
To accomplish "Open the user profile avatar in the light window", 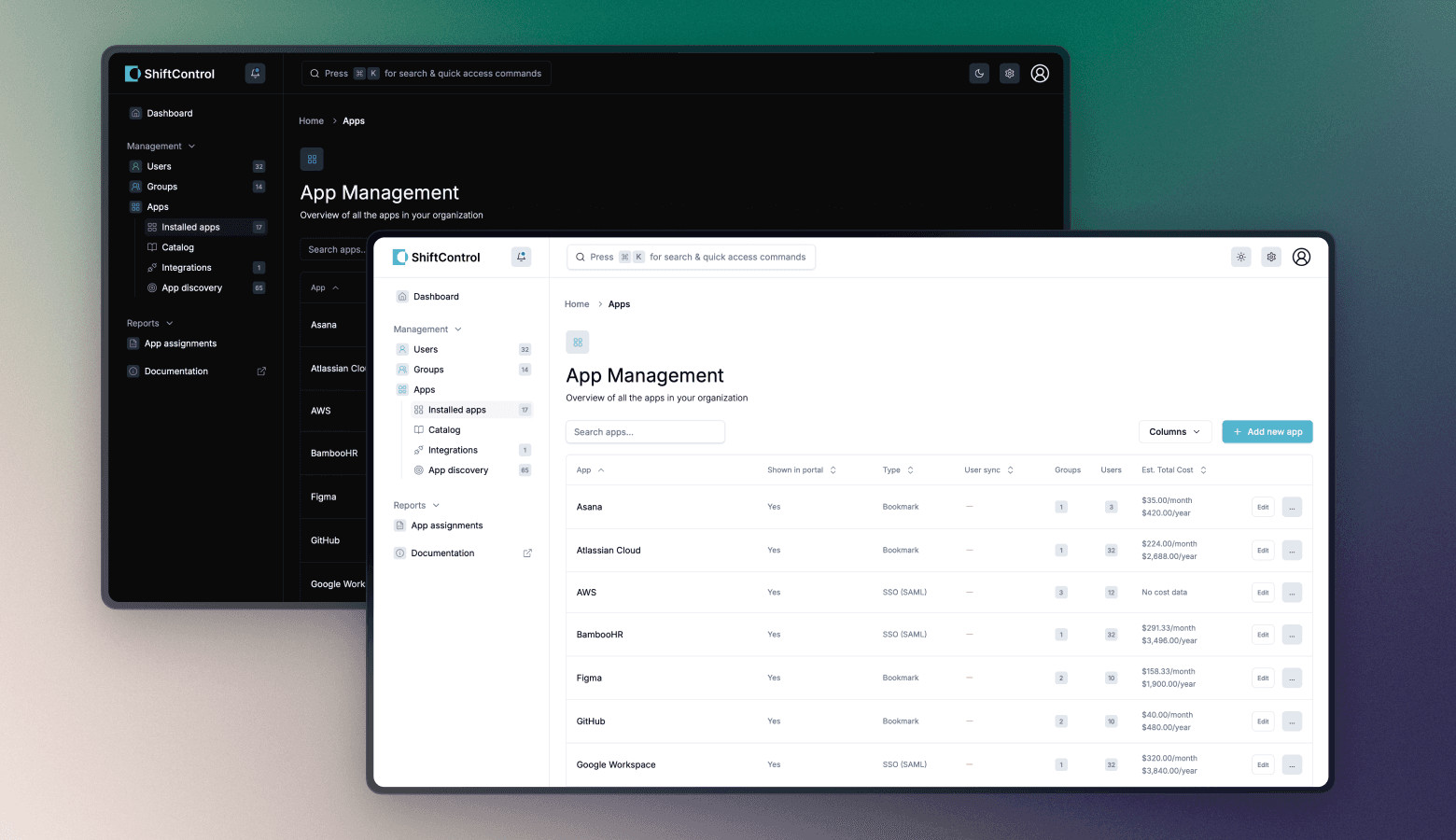I will point(1301,257).
